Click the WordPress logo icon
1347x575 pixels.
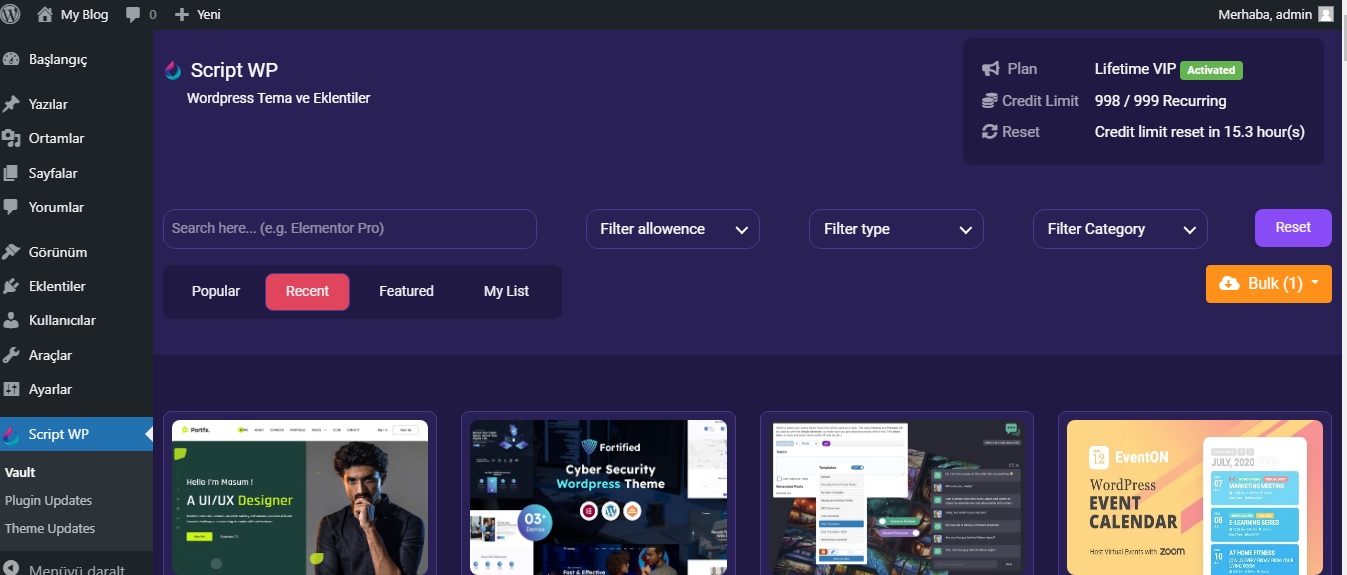click(x=11, y=14)
